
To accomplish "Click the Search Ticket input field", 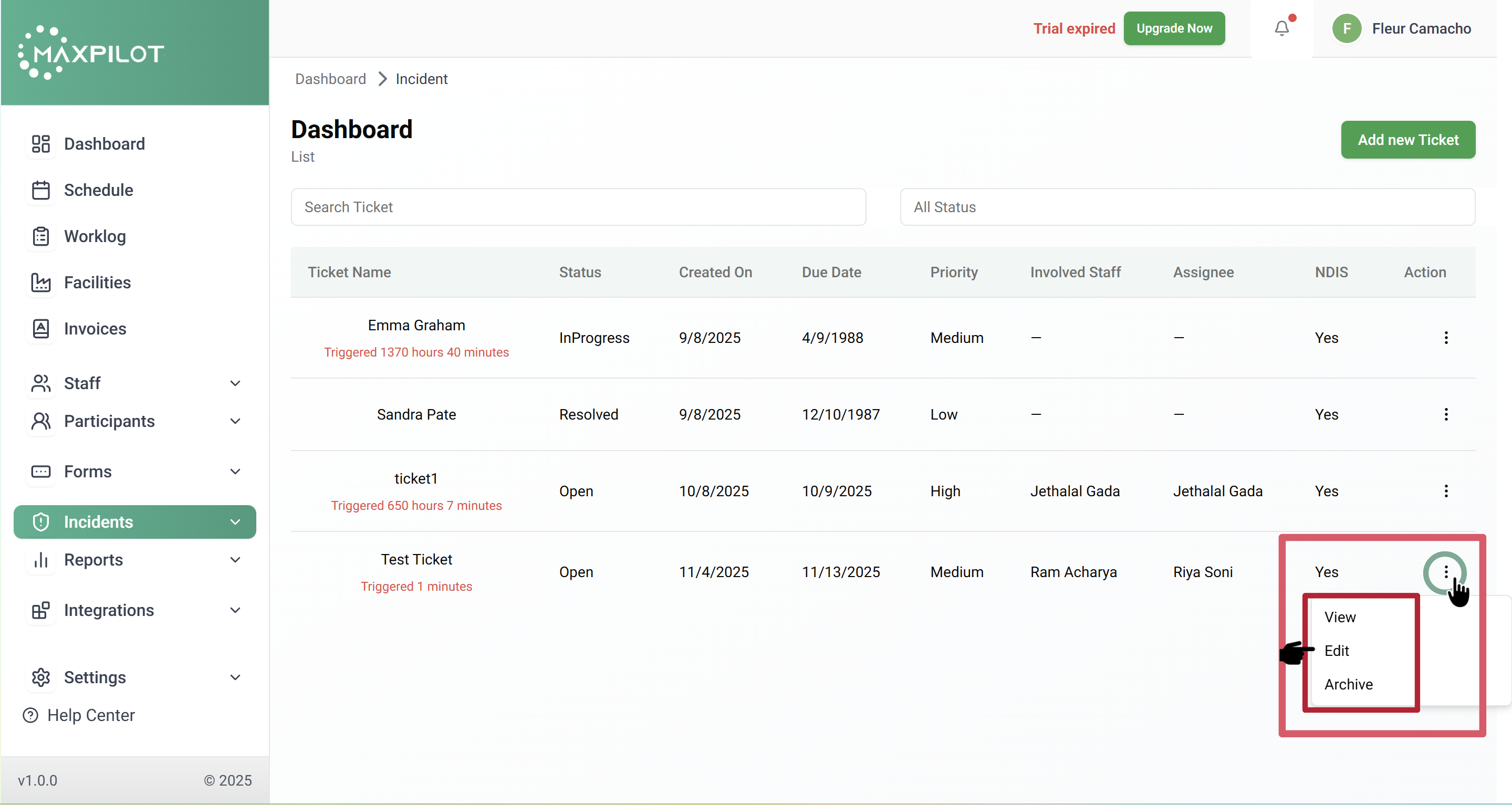I will click(x=578, y=207).
